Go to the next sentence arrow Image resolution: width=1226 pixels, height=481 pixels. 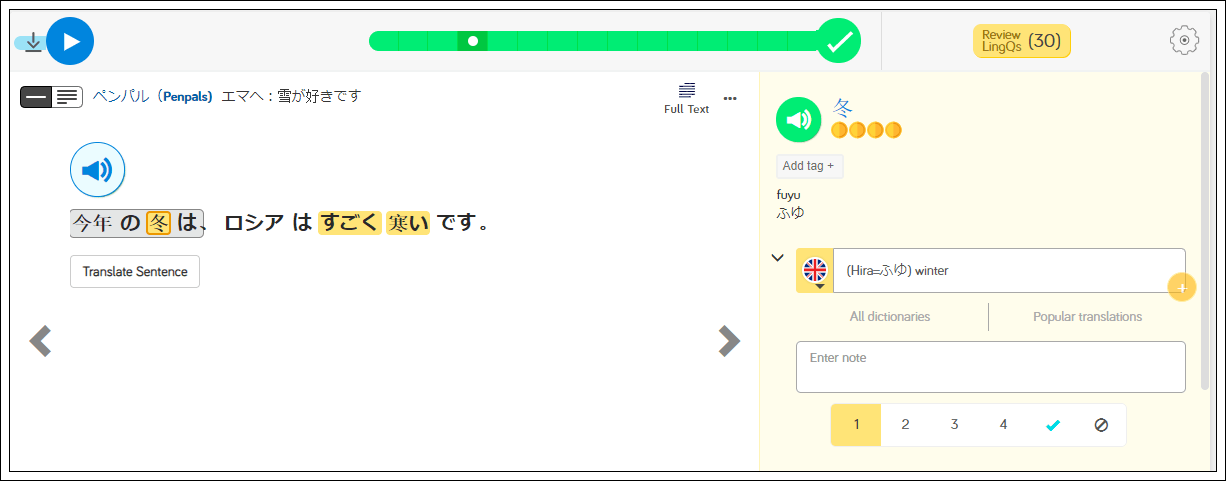coord(729,341)
